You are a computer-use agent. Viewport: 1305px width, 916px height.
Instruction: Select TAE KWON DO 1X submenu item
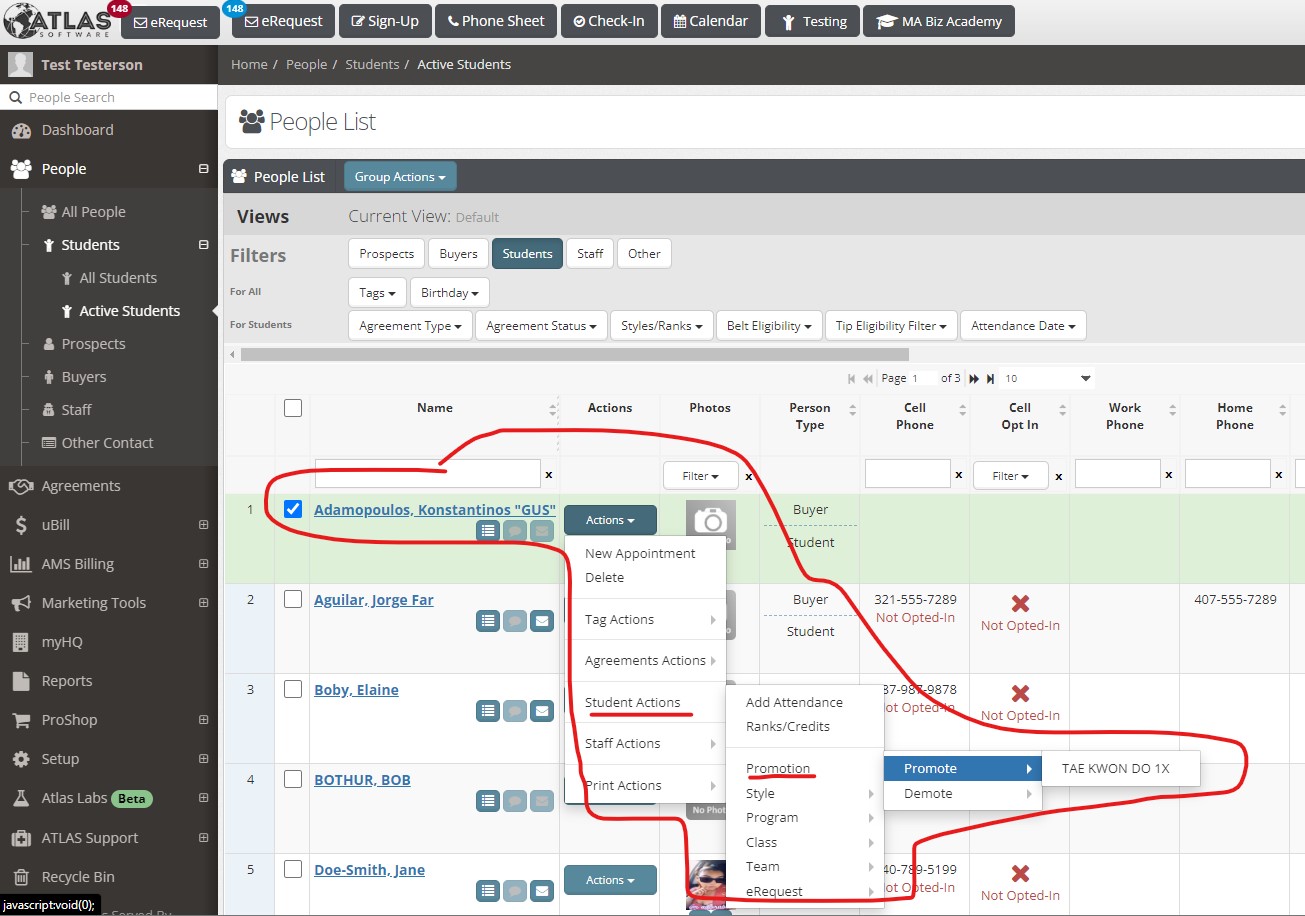pyautogui.click(x=1115, y=769)
